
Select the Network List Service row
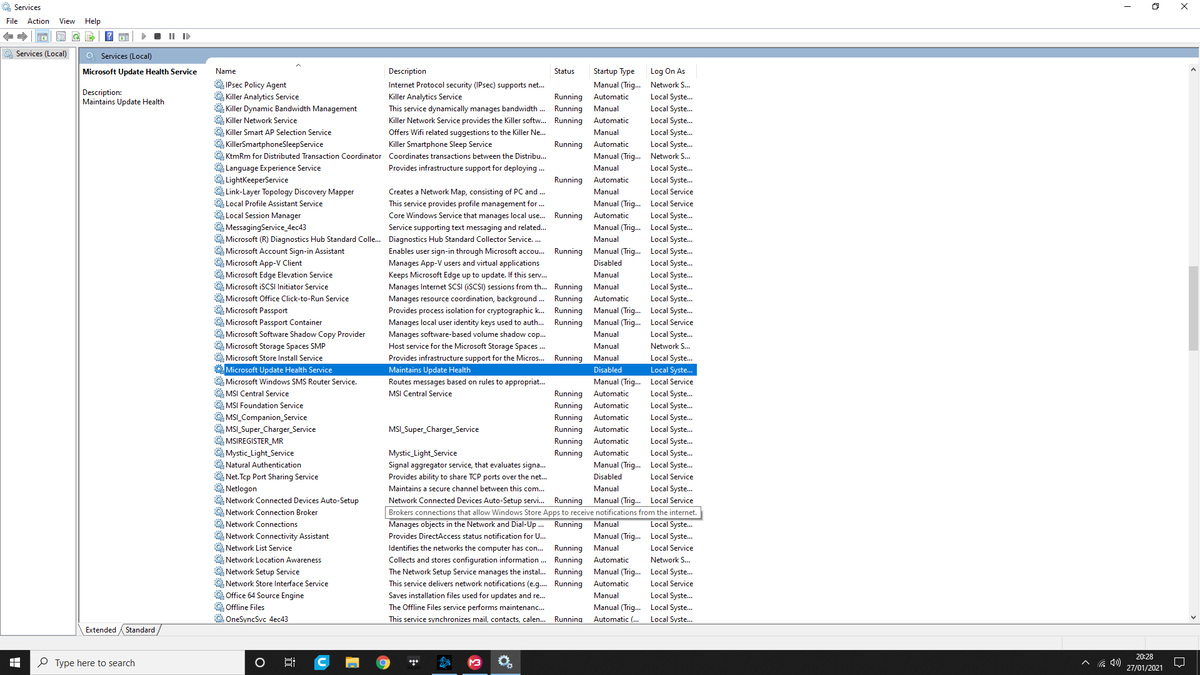[x=455, y=548]
